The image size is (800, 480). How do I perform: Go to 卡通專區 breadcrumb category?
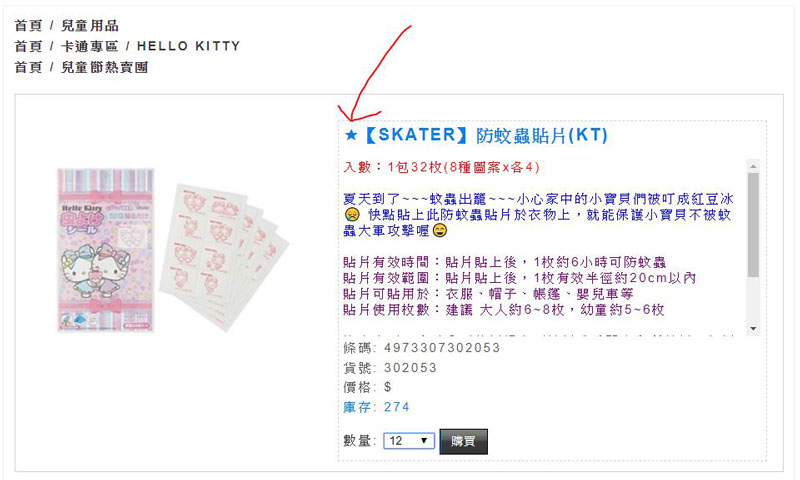click(x=90, y=46)
